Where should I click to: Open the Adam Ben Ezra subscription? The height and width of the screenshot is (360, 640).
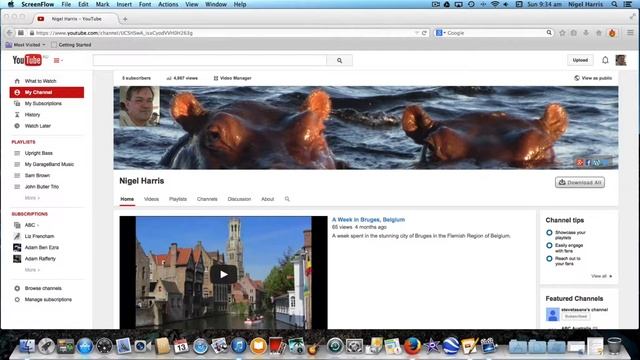tap(42, 247)
